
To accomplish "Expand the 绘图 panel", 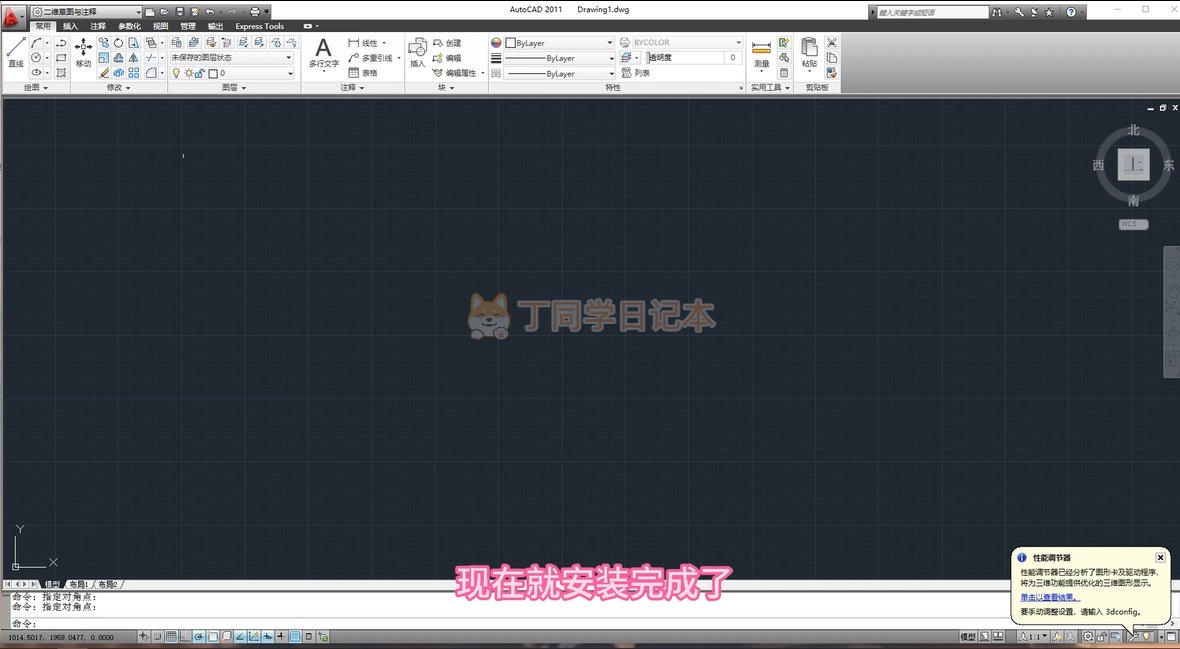I will [x=35, y=88].
